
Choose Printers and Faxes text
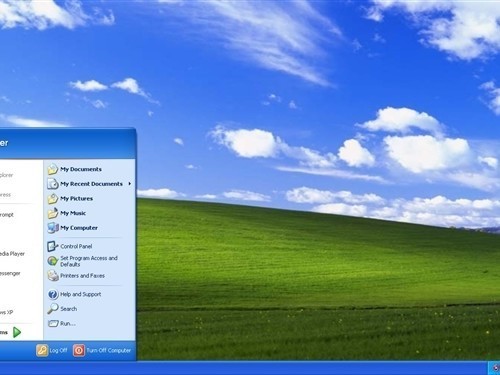pos(82,276)
